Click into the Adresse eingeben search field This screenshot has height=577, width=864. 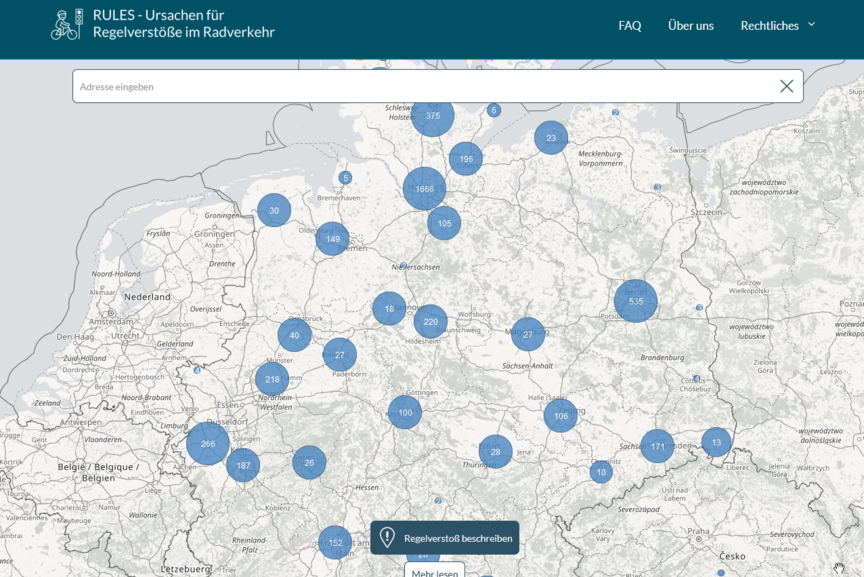(x=300, y=86)
